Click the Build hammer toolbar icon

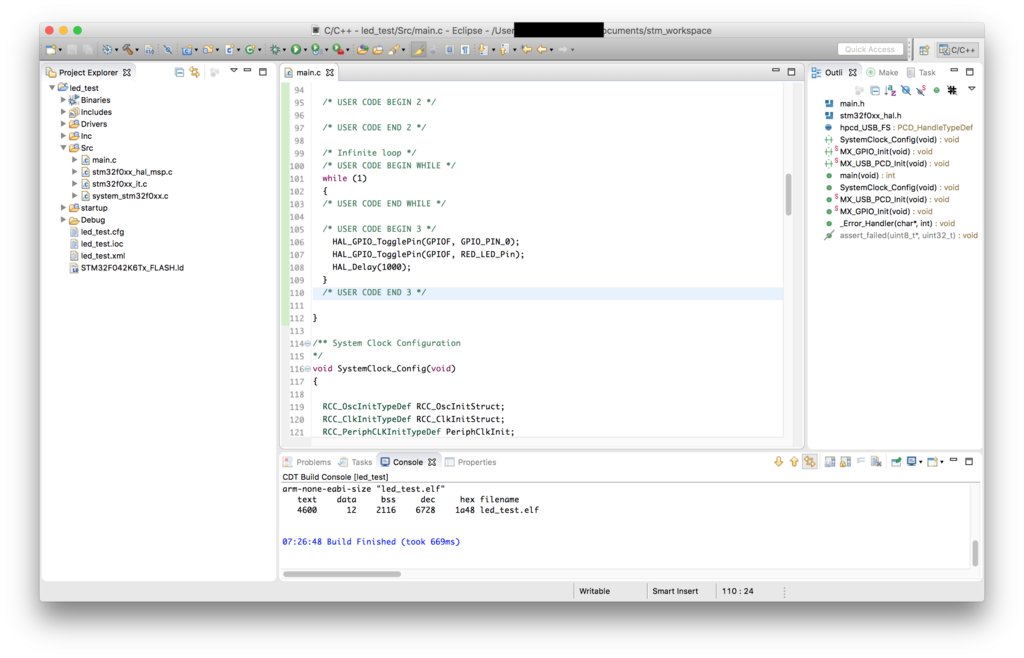point(129,50)
